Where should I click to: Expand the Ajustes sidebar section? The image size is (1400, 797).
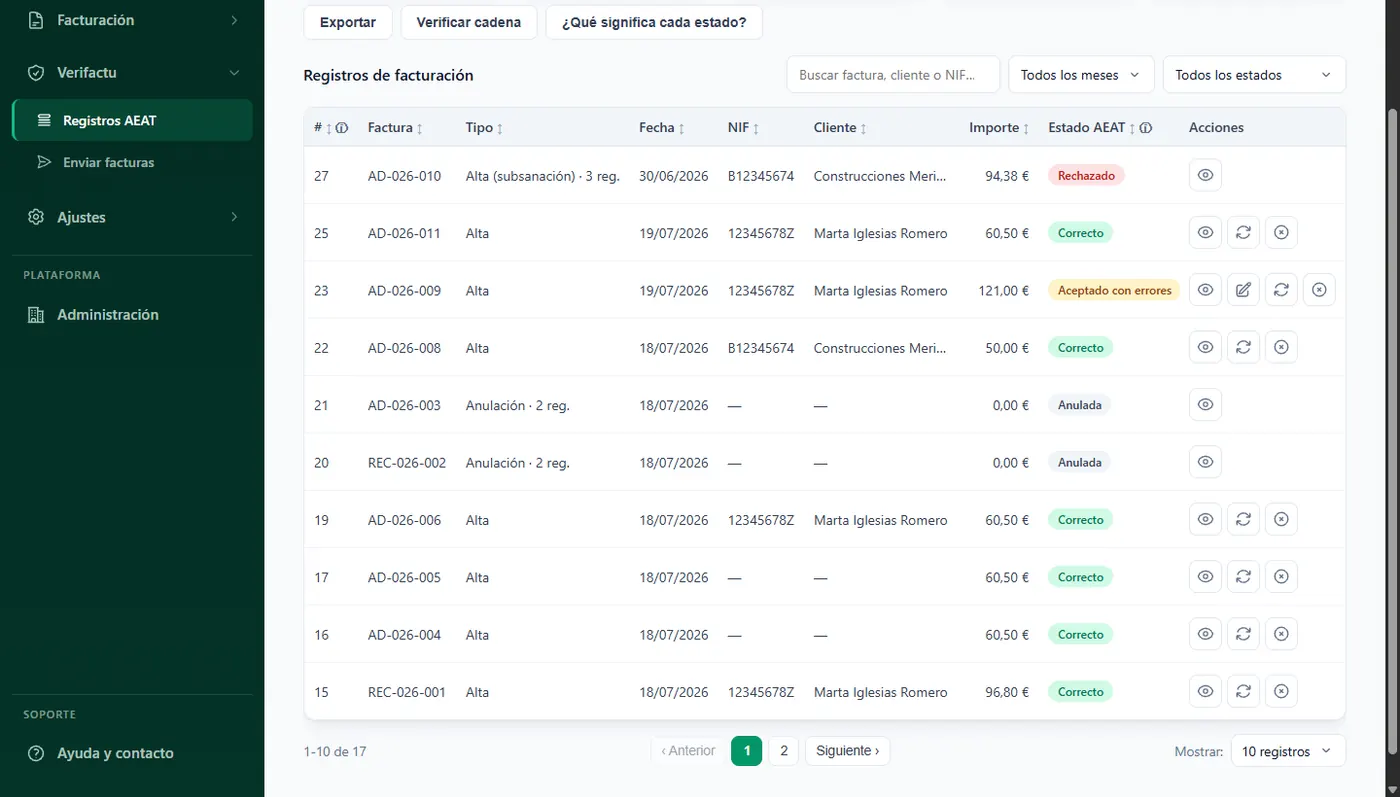(132, 217)
